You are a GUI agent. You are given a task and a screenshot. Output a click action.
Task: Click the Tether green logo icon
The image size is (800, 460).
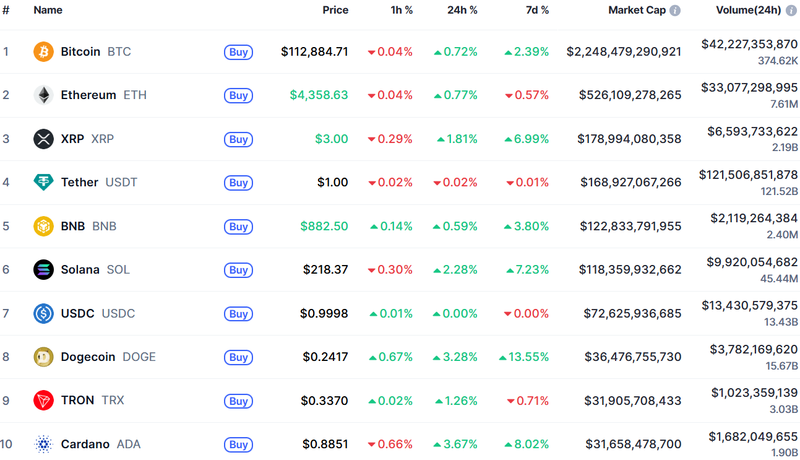pos(43,182)
